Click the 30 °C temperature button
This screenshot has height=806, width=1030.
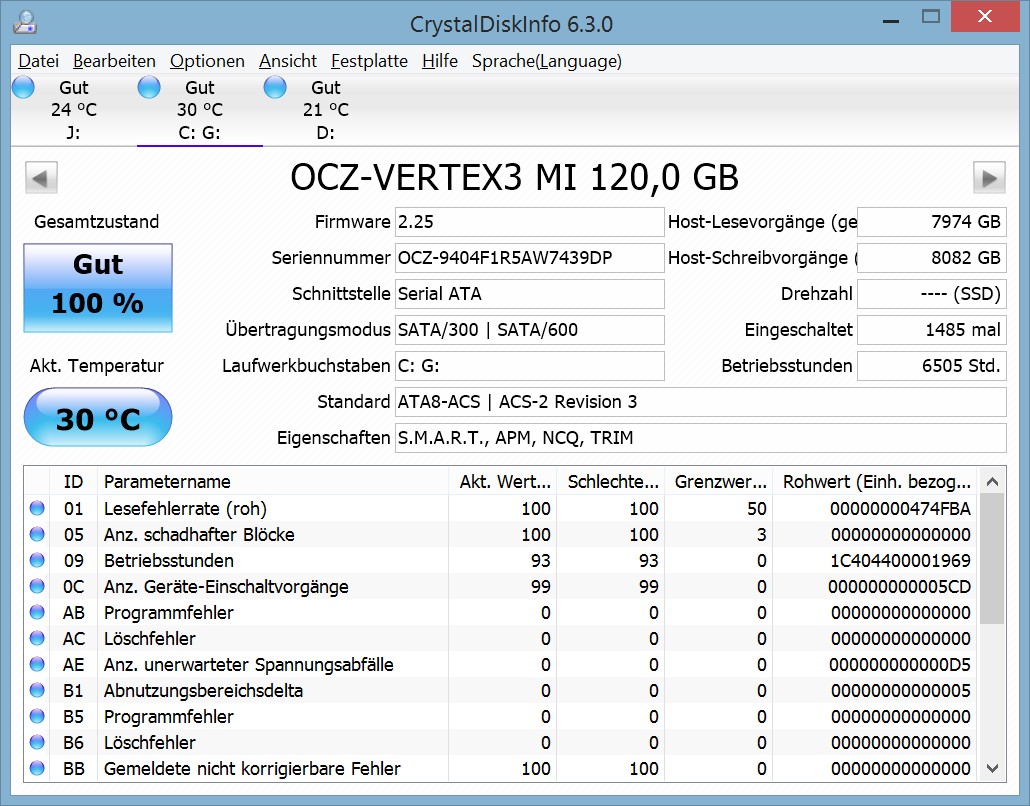tap(98, 417)
